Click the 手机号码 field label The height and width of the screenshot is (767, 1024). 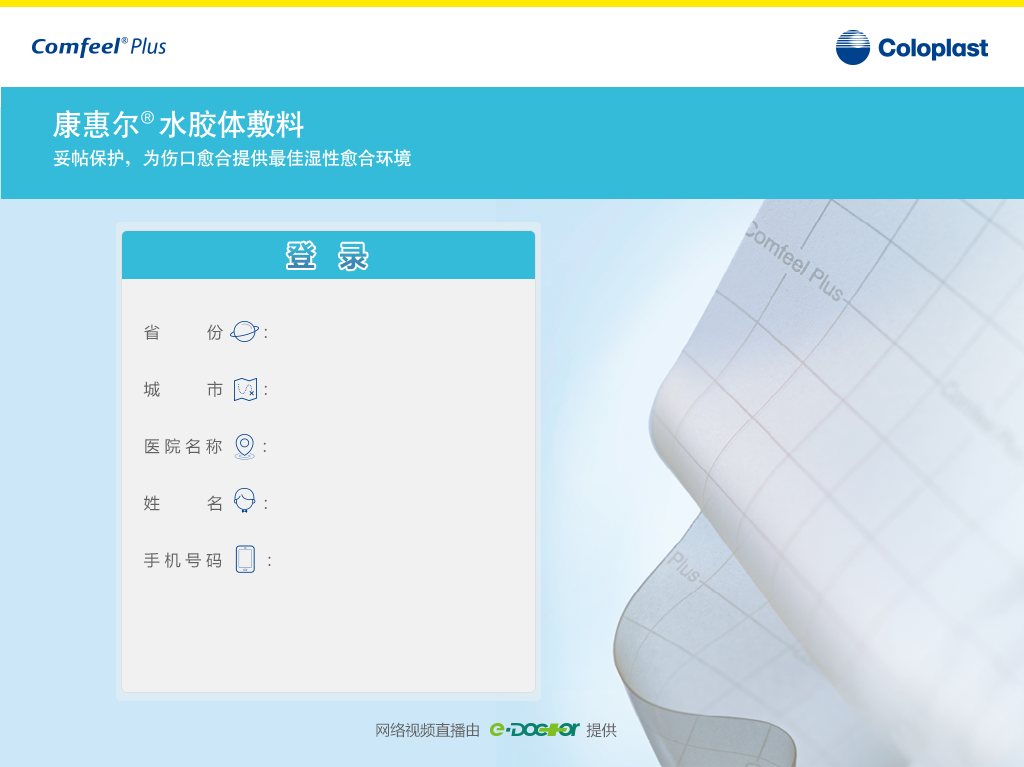click(183, 560)
